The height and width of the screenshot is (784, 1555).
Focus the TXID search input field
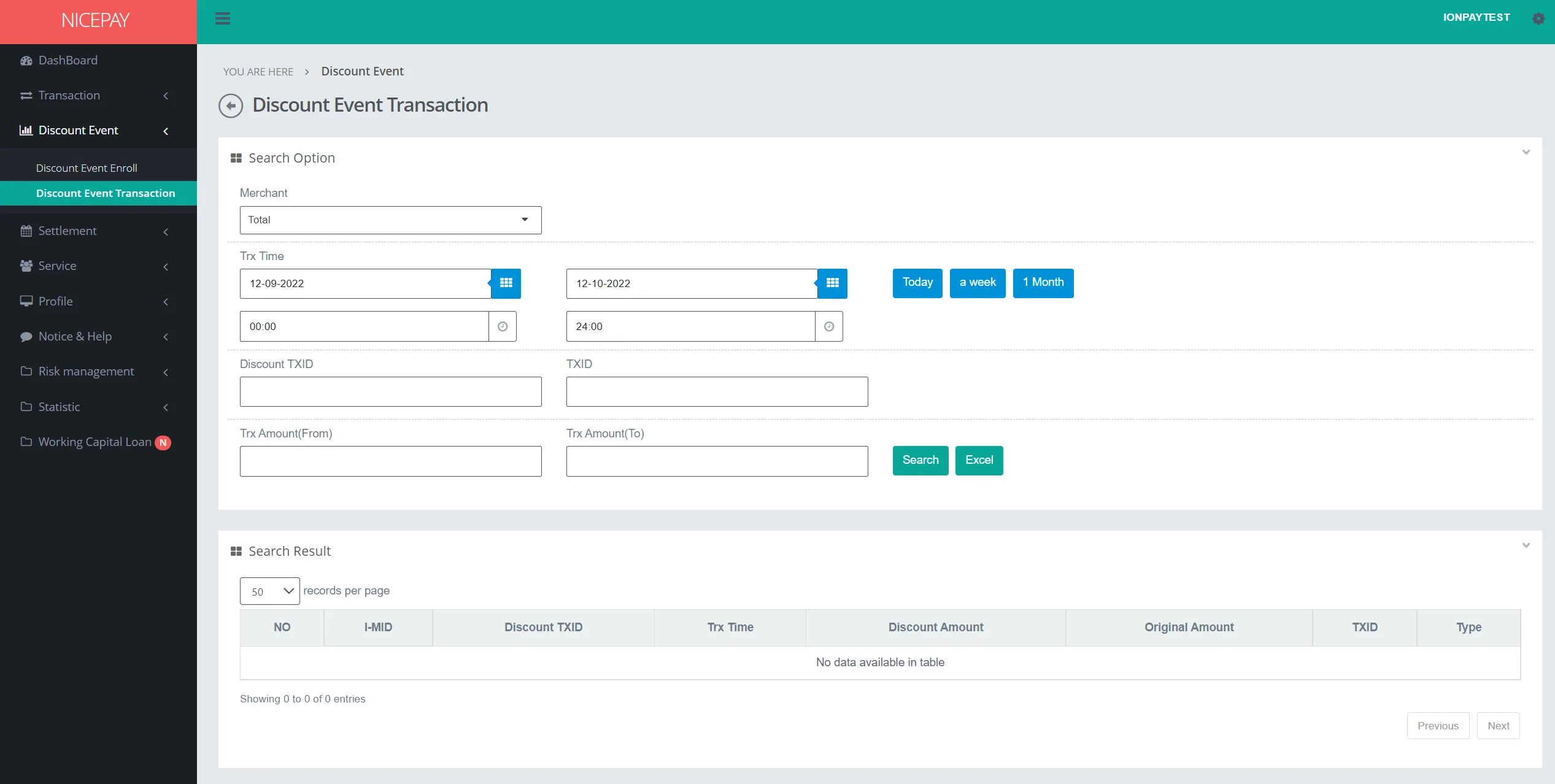tap(717, 392)
